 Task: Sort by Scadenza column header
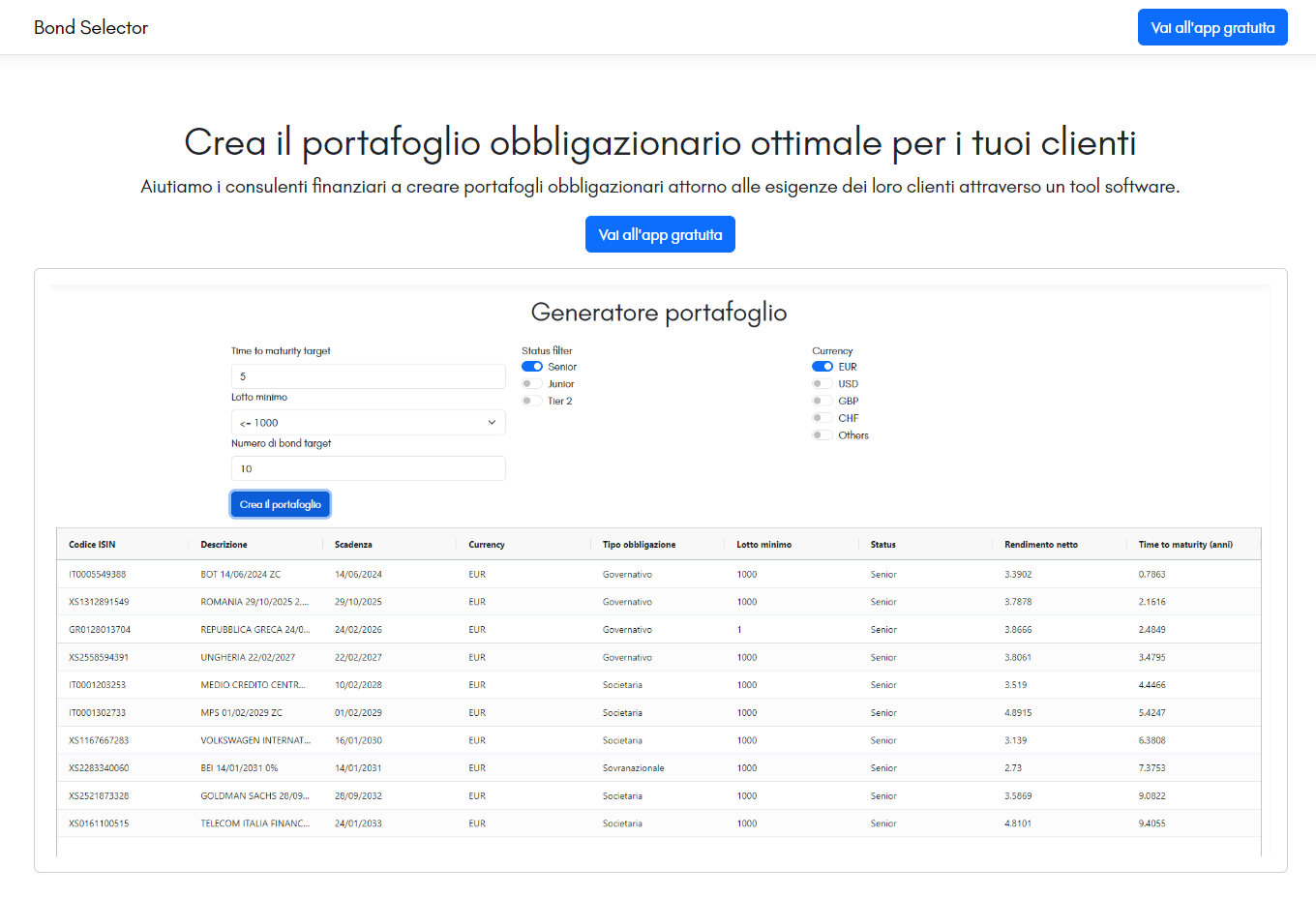(x=353, y=545)
